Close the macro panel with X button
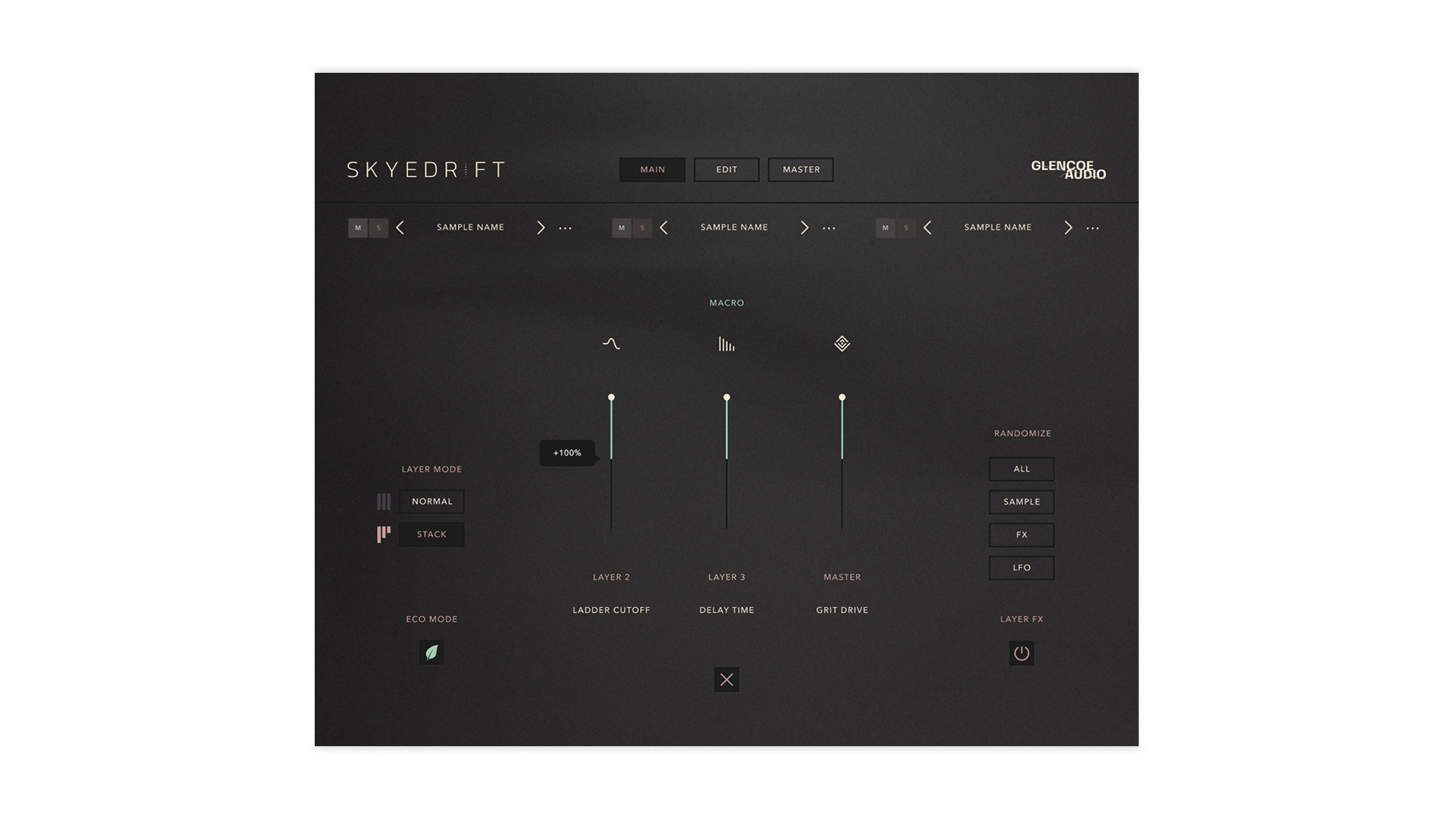The height and width of the screenshot is (819, 1456). pyautogui.click(x=726, y=679)
